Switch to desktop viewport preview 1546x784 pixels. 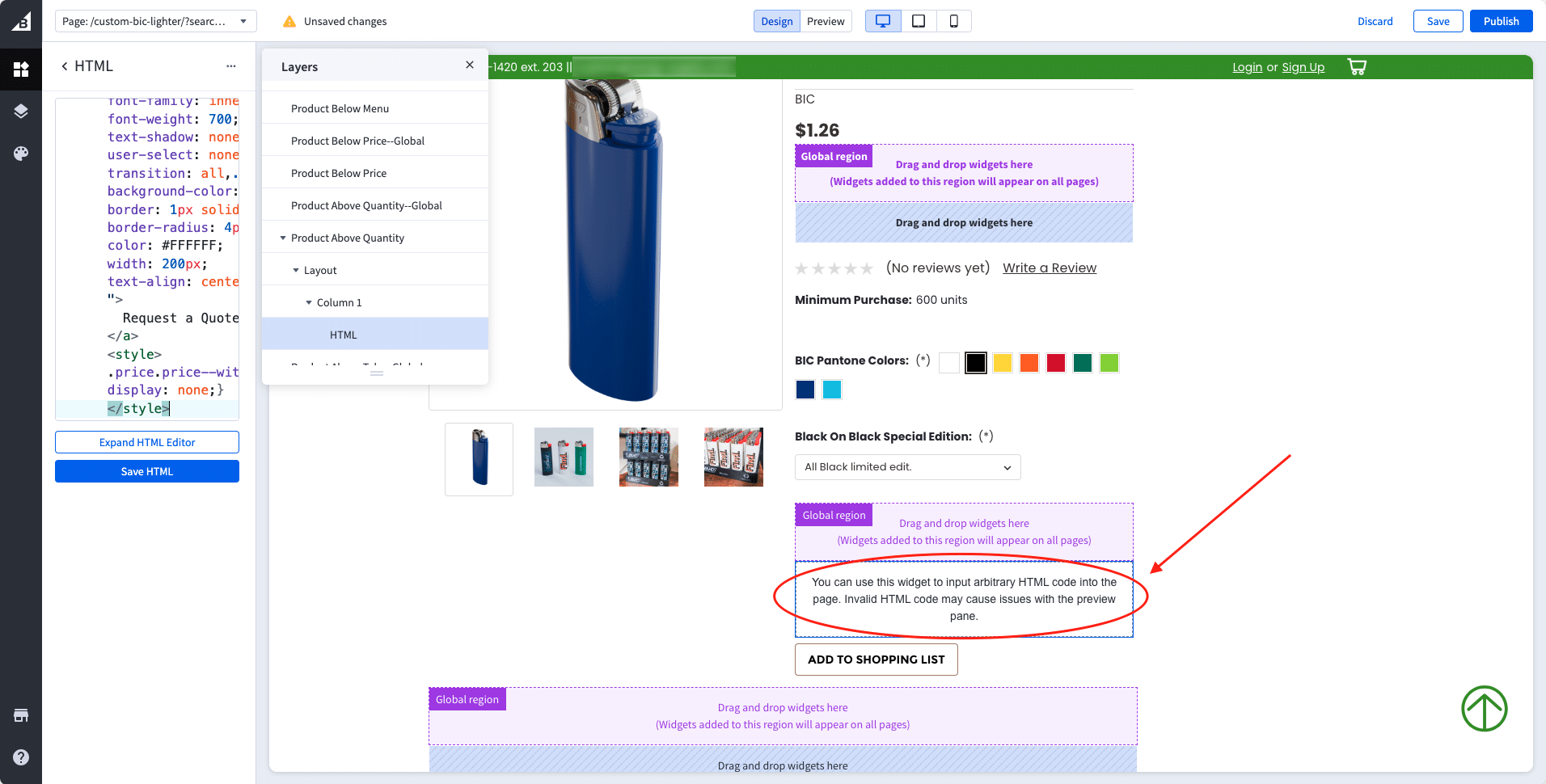pos(883,21)
